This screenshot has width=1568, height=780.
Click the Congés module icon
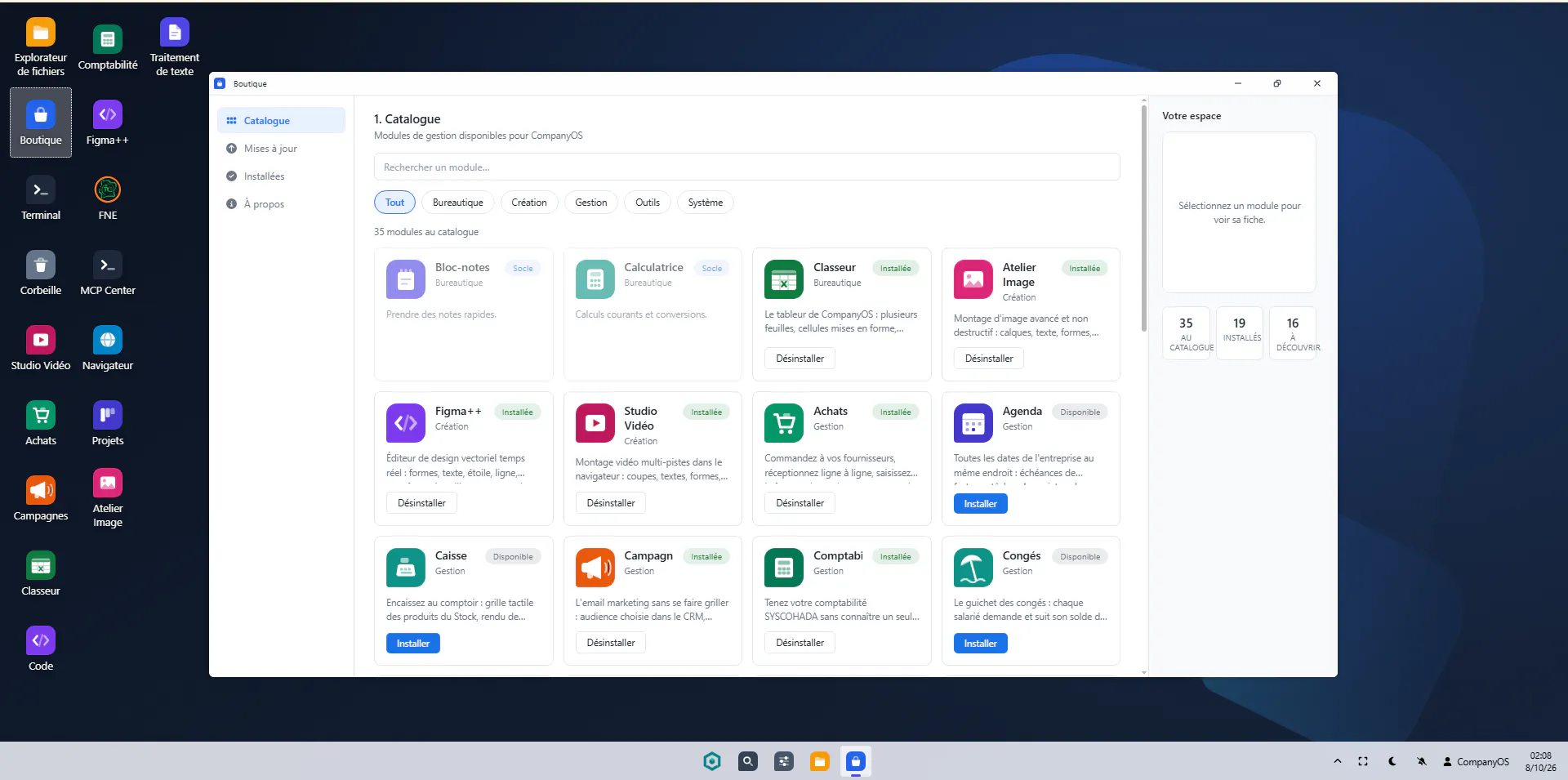point(973,568)
